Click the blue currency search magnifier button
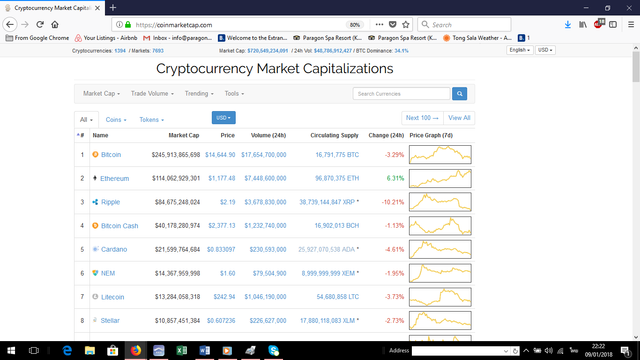 coord(460,93)
